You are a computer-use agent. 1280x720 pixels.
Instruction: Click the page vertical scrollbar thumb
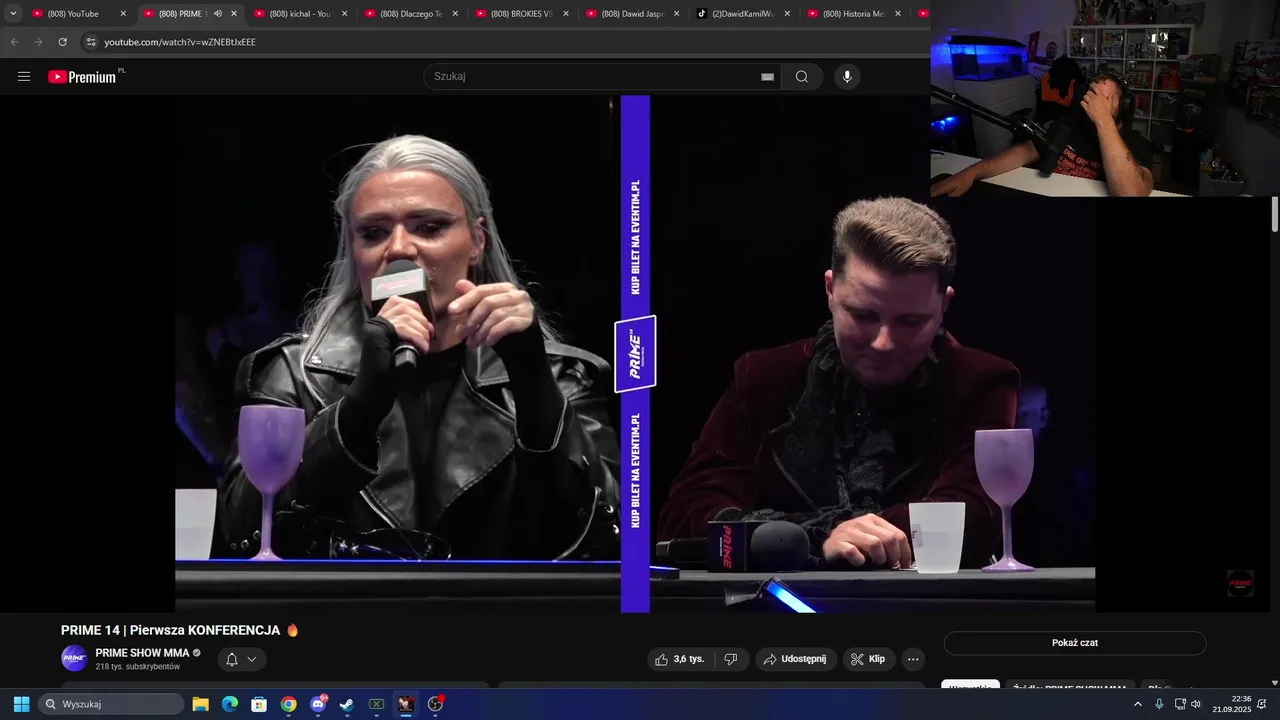coord(1275,214)
